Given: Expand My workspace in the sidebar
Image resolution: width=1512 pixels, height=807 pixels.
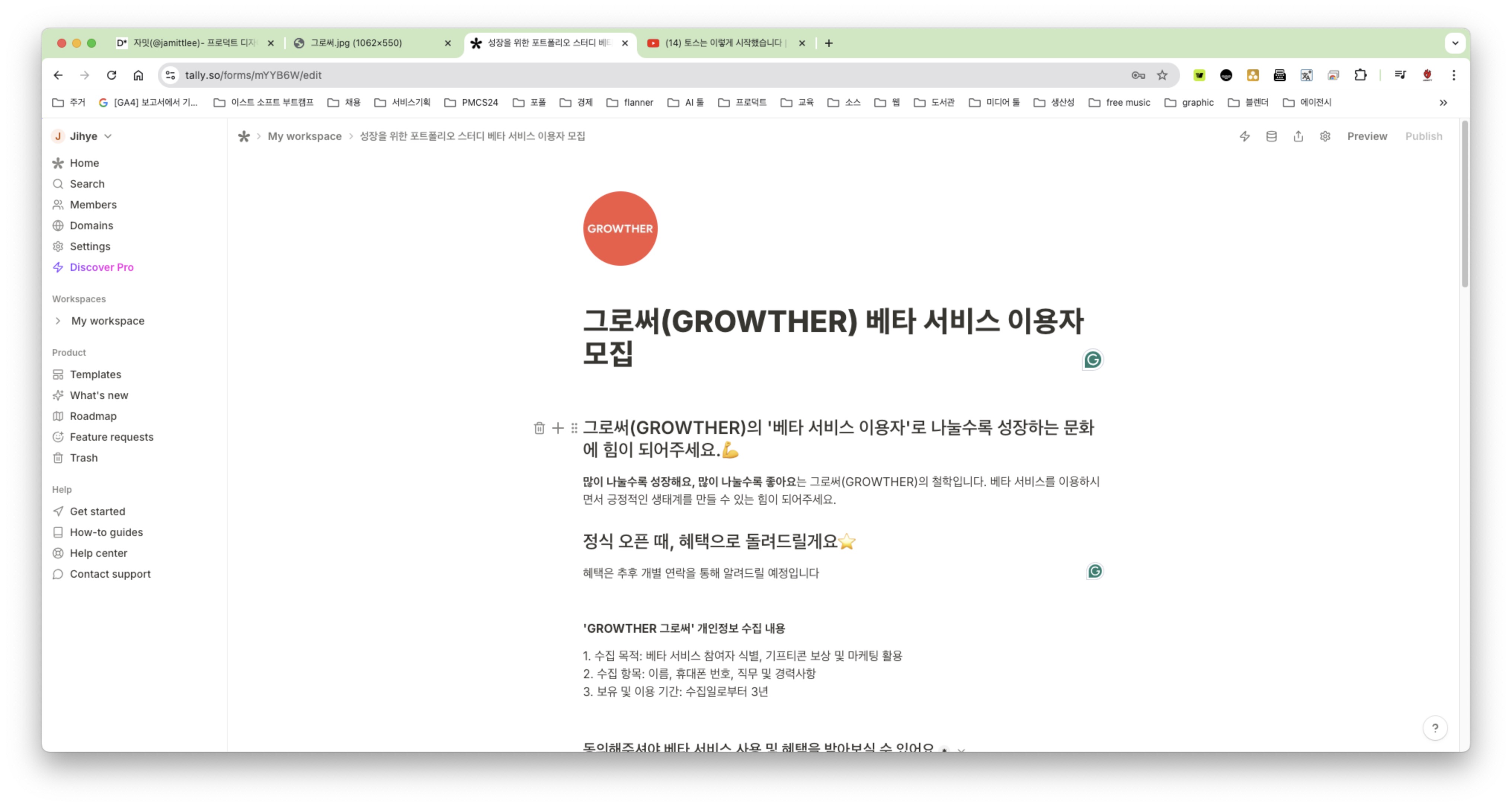Looking at the screenshot, I should (58, 321).
